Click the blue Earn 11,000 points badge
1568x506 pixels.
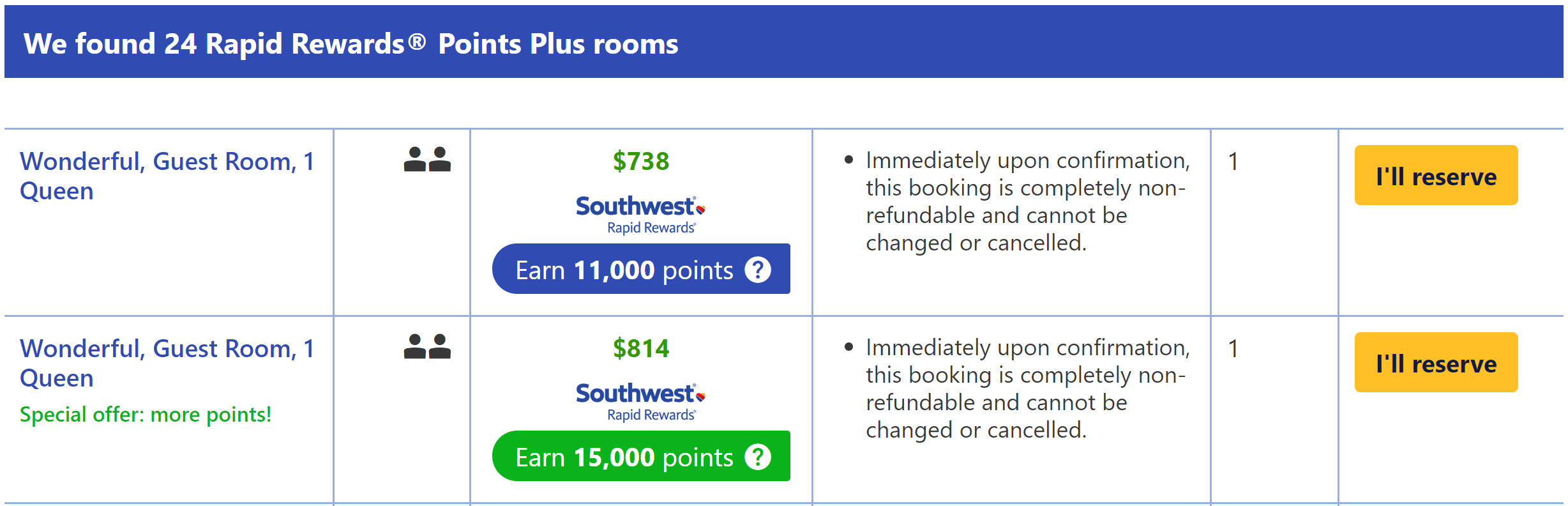641,269
